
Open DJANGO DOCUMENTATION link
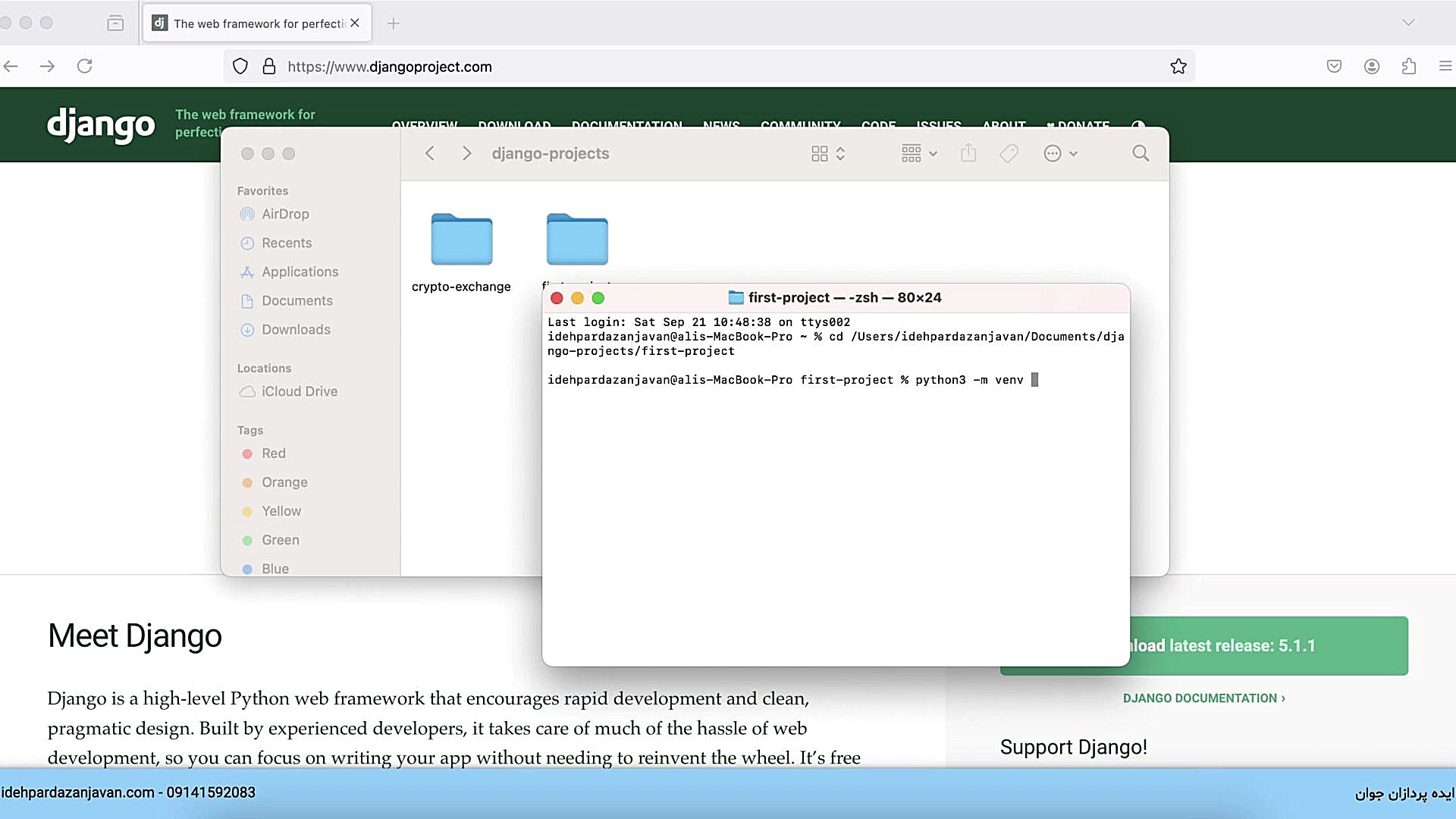pyautogui.click(x=1203, y=698)
